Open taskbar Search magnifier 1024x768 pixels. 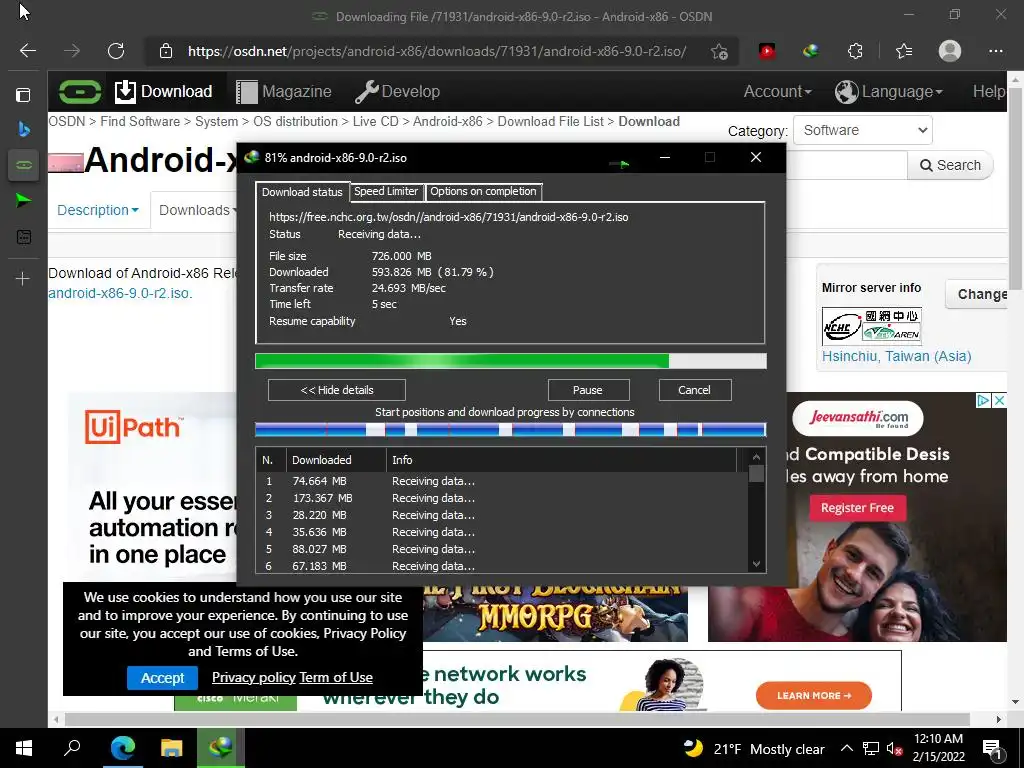pos(72,748)
